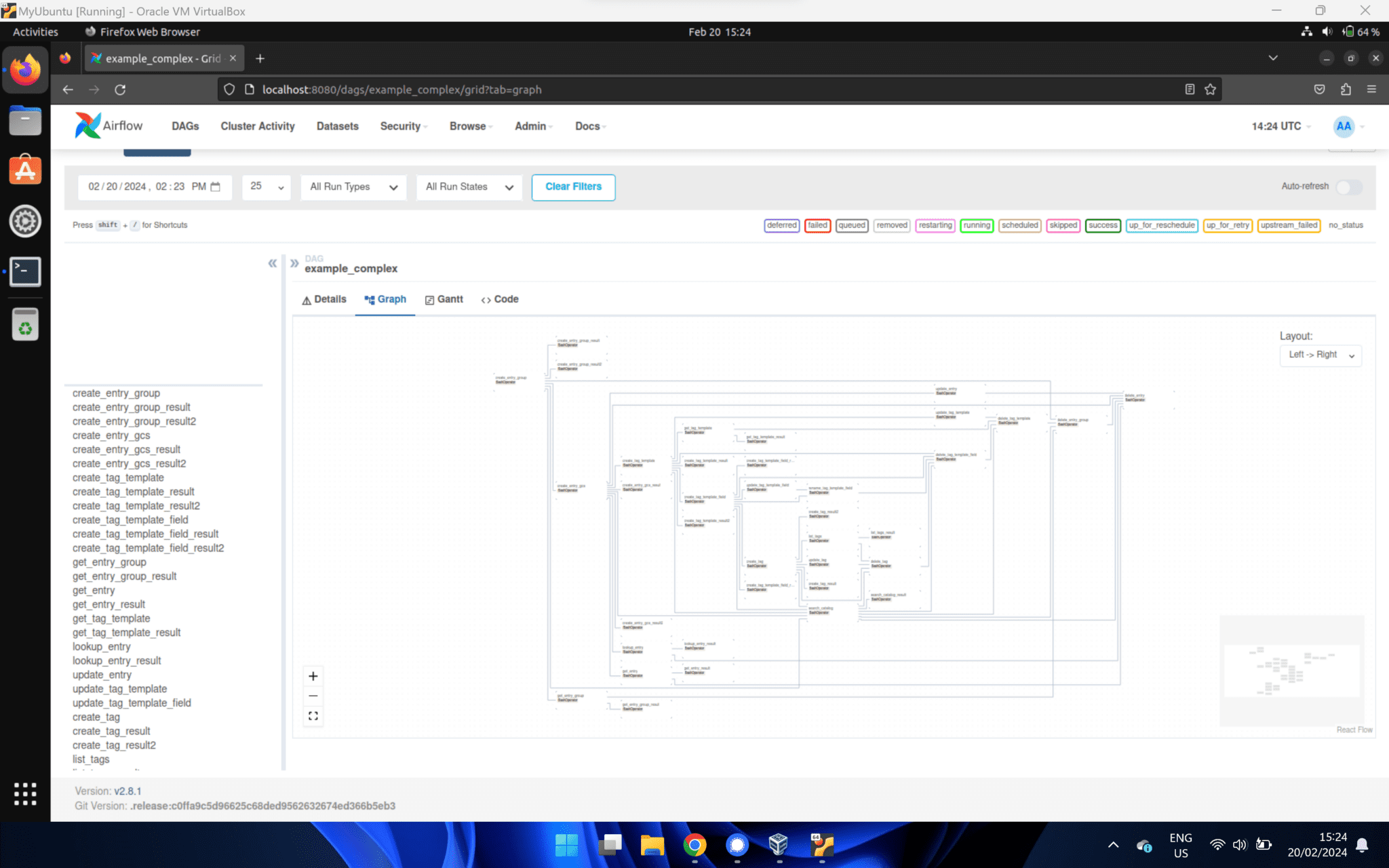Viewport: 1389px width, 868px height.
Task: Open the v2.8.1 version link
Action: (128, 791)
